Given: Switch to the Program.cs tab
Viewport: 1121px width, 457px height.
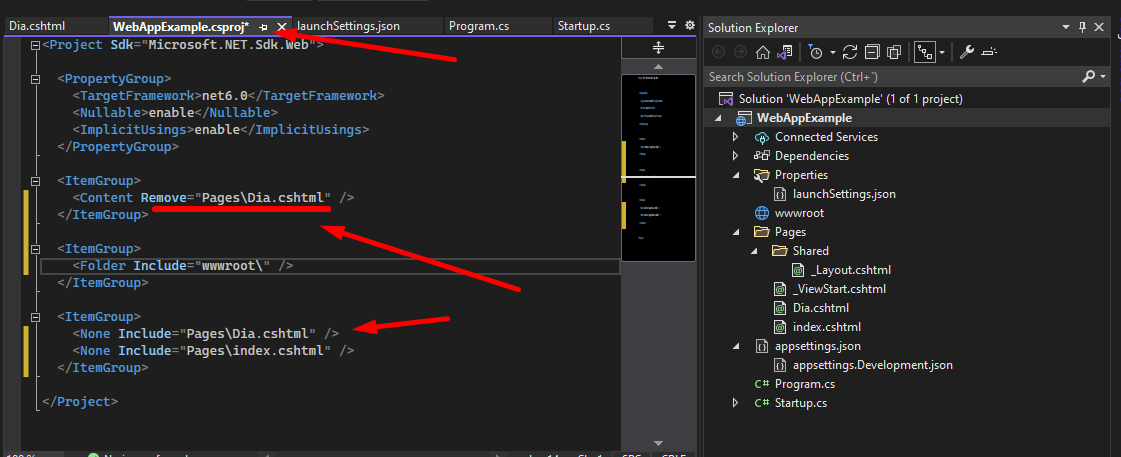Looking at the screenshot, I should tap(480, 26).
